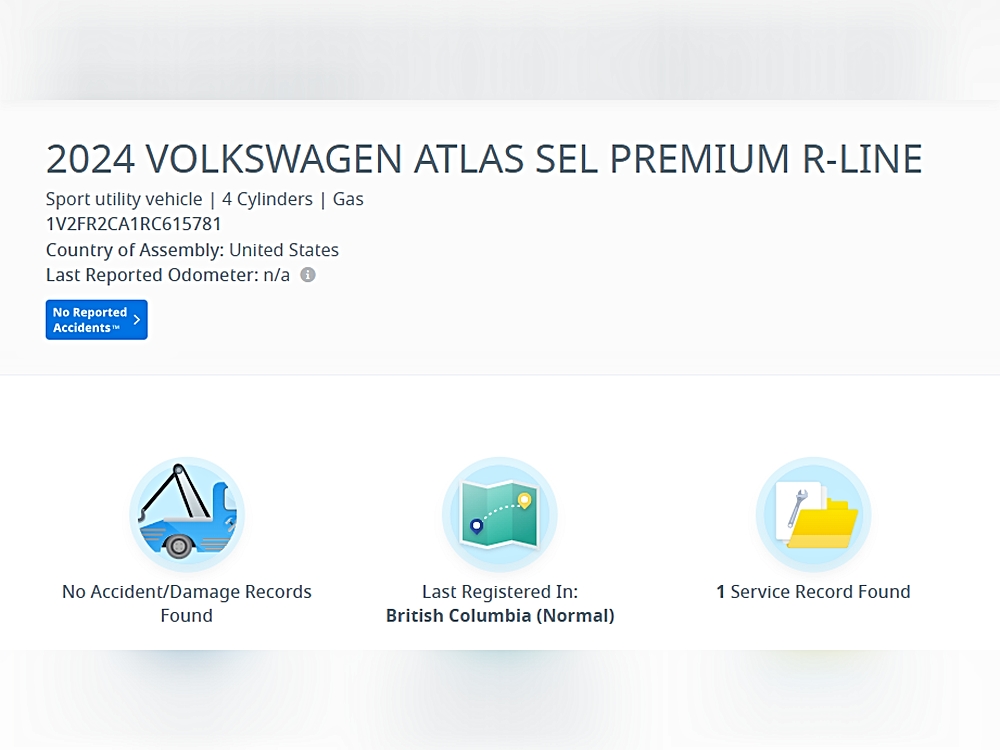Click the British Columbia (Normal) text
The height and width of the screenshot is (750, 1000).
[x=500, y=616]
